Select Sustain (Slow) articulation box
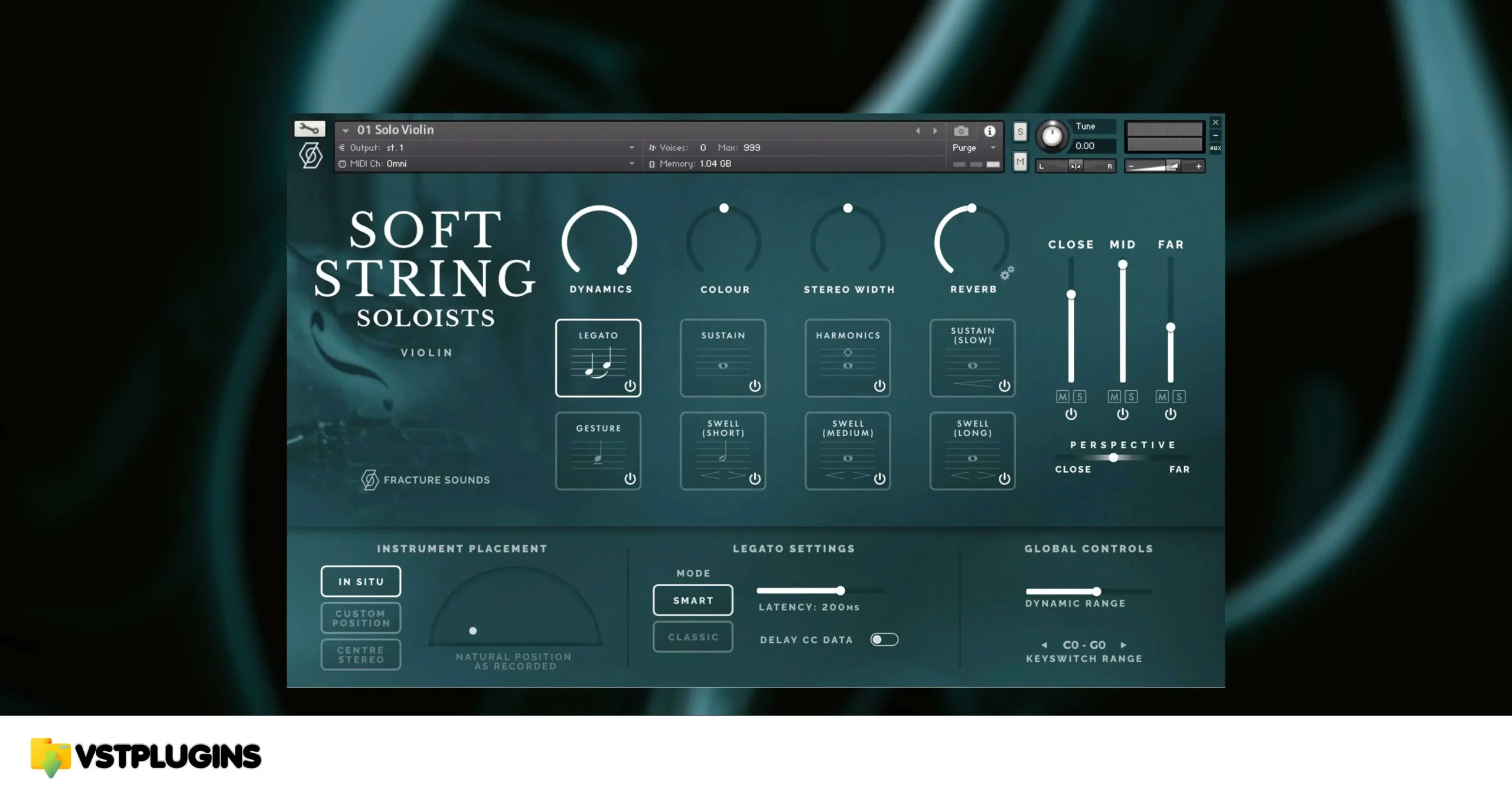The height and width of the screenshot is (801, 1512). [972, 358]
